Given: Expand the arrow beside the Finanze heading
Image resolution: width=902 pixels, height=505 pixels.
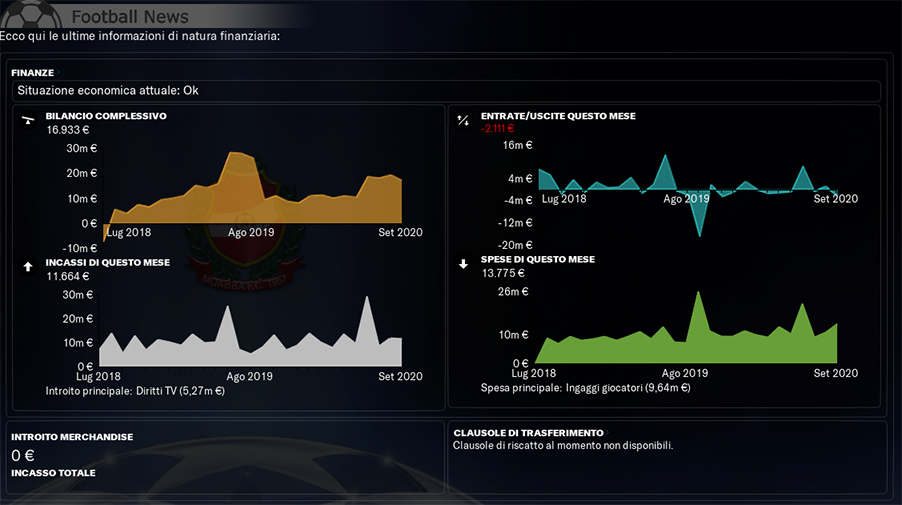Looking at the screenshot, I should click(58, 72).
